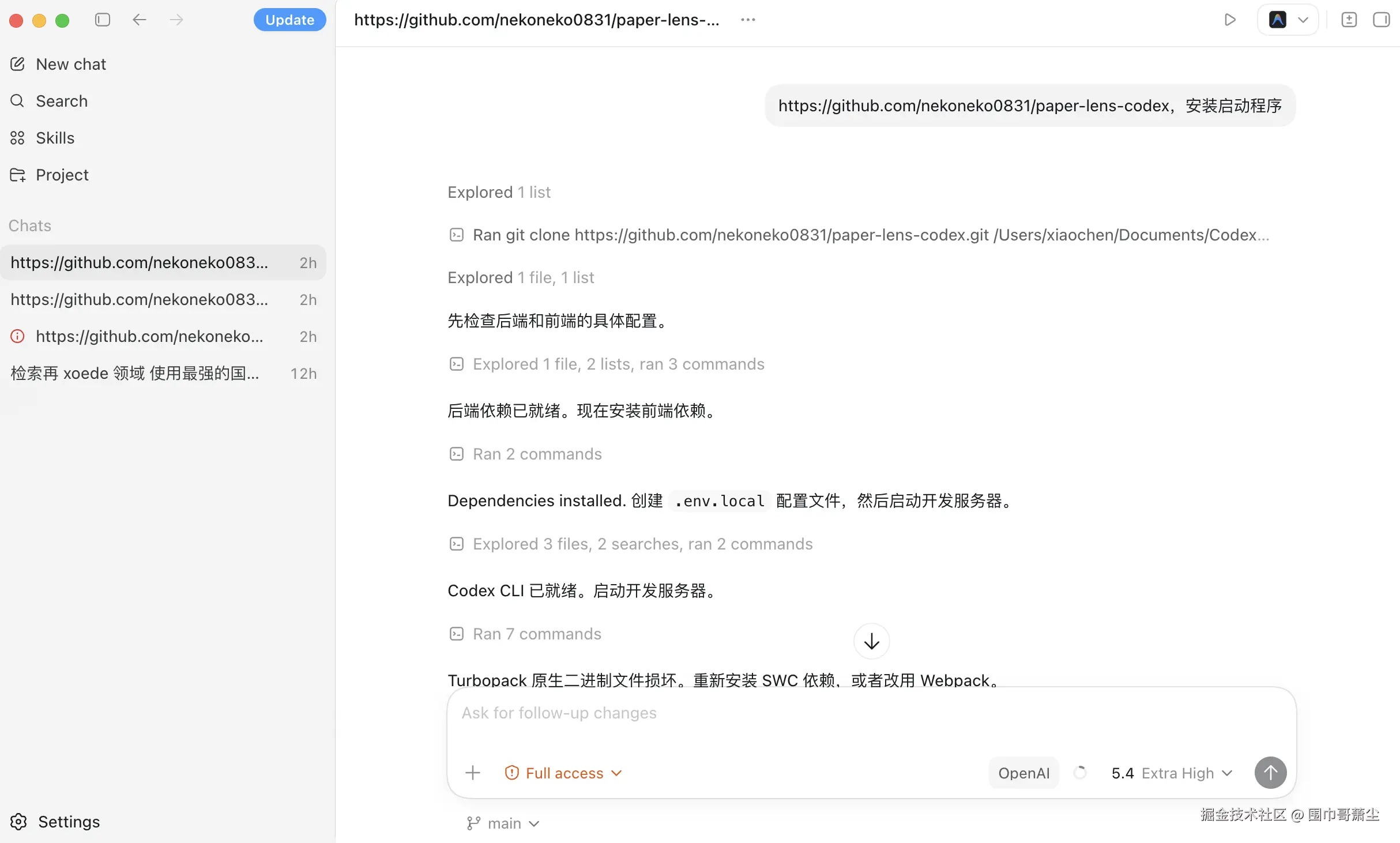Click the dark app icon in header
Viewport: 1400px width, 843px height.
point(1278,20)
